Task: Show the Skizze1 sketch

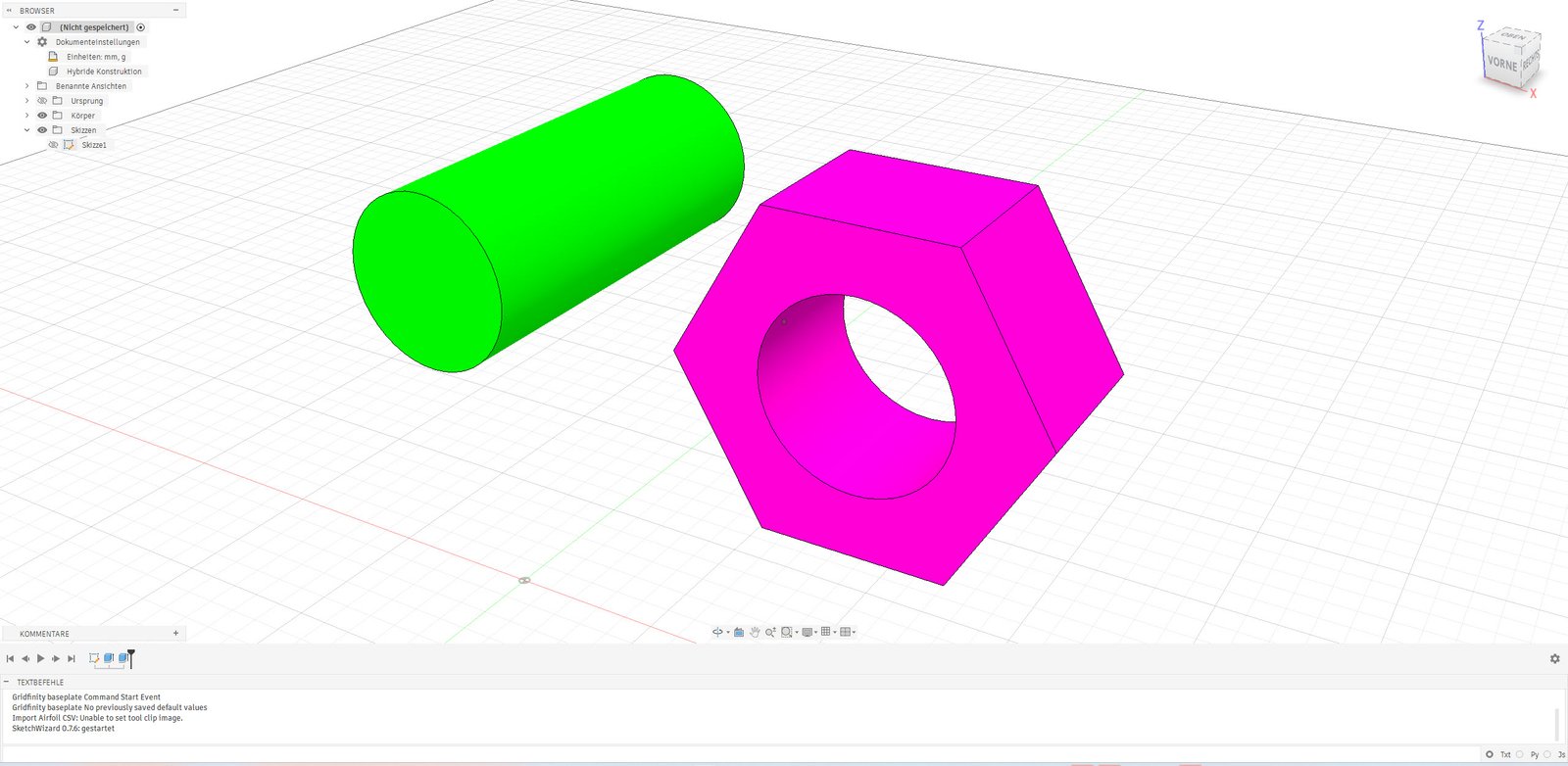Action: [x=53, y=145]
